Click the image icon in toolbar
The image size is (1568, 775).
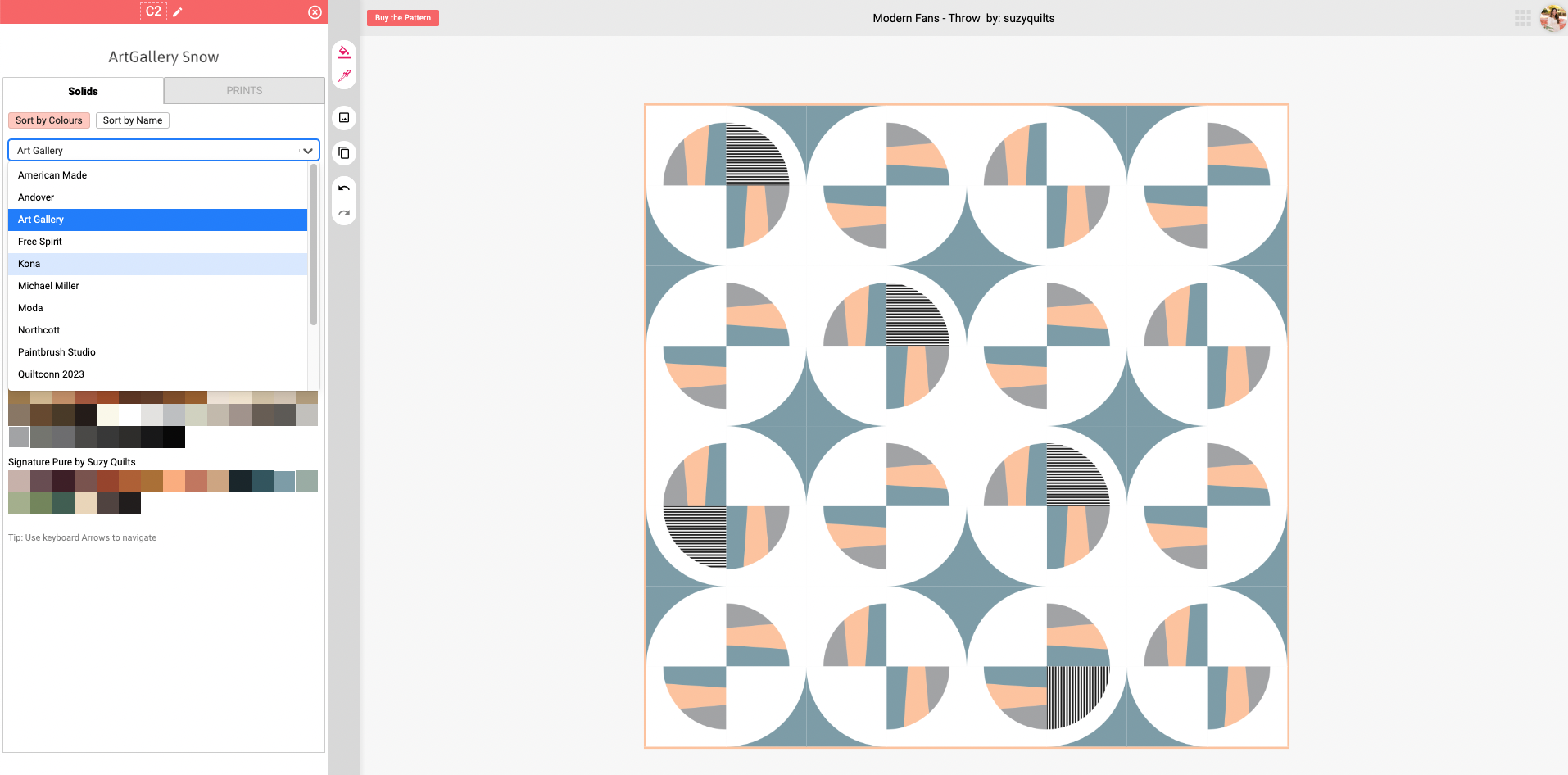(344, 118)
